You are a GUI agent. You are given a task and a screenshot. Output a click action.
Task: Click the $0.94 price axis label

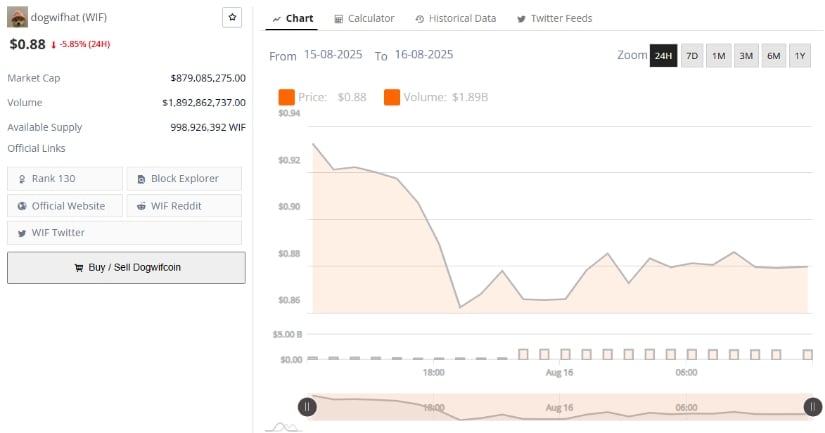point(289,113)
